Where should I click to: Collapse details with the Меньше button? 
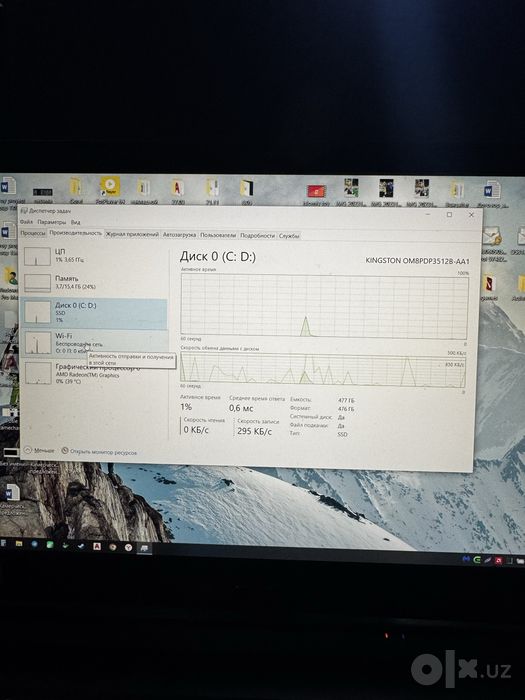pyautogui.click(x=39, y=450)
